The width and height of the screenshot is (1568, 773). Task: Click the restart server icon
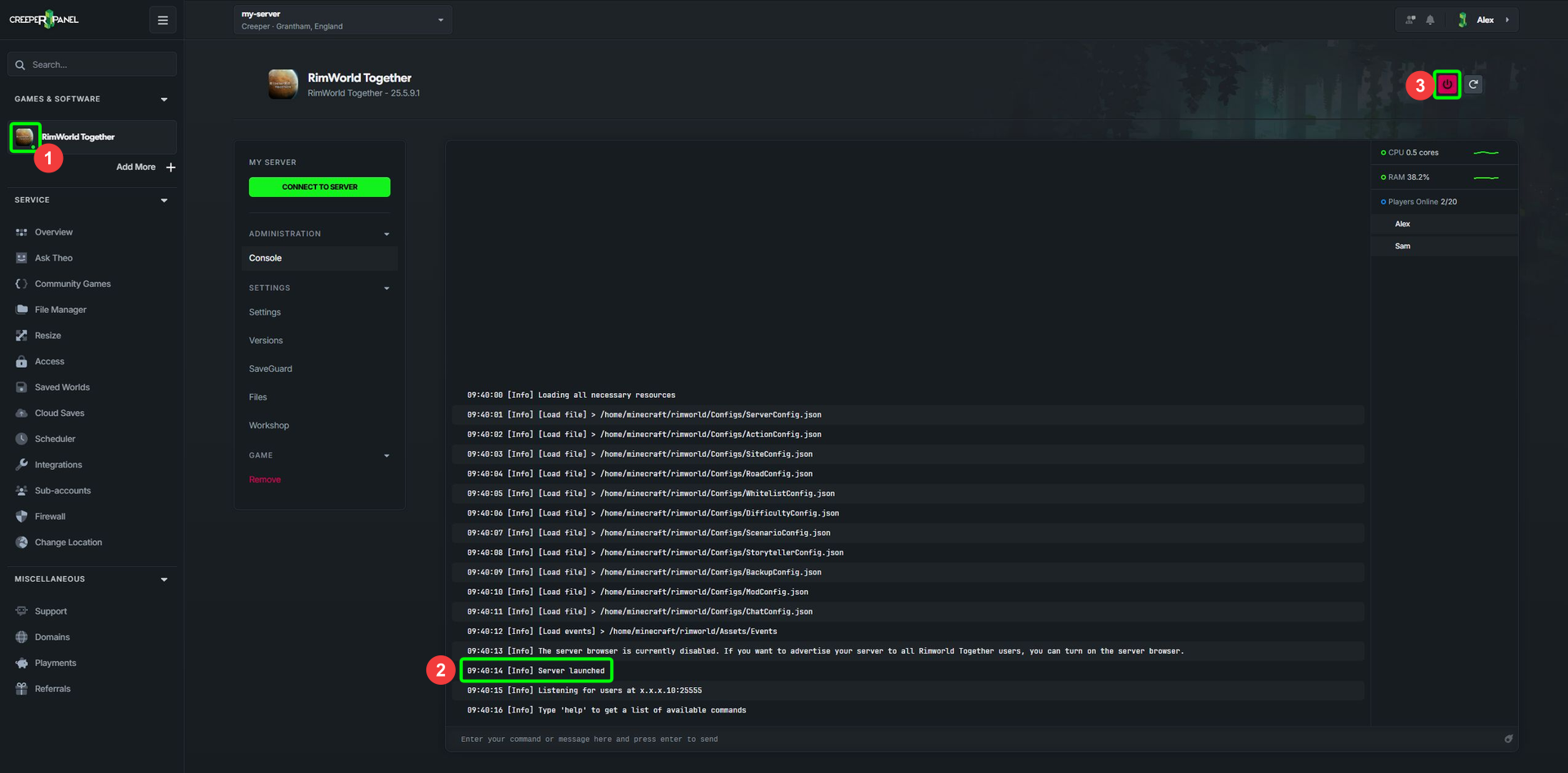pos(1473,84)
